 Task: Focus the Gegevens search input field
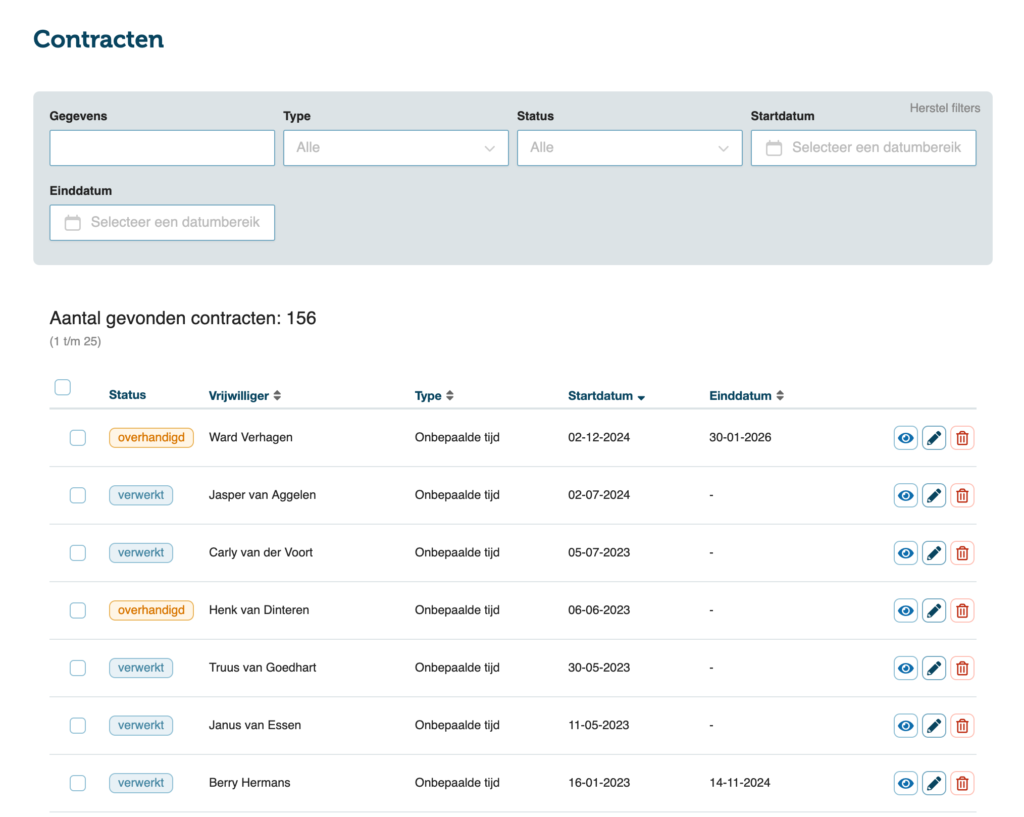(x=162, y=148)
